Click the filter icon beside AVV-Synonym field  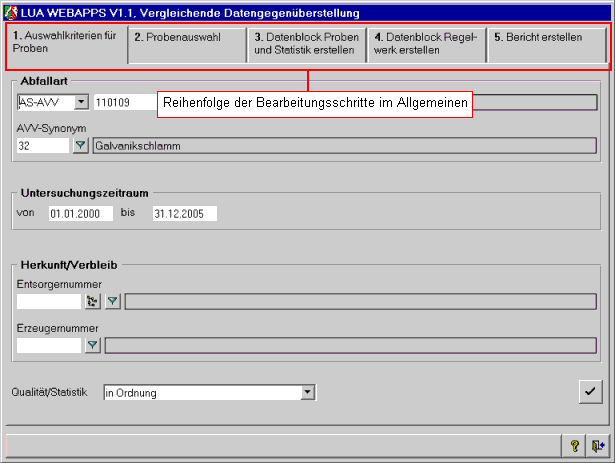81,146
